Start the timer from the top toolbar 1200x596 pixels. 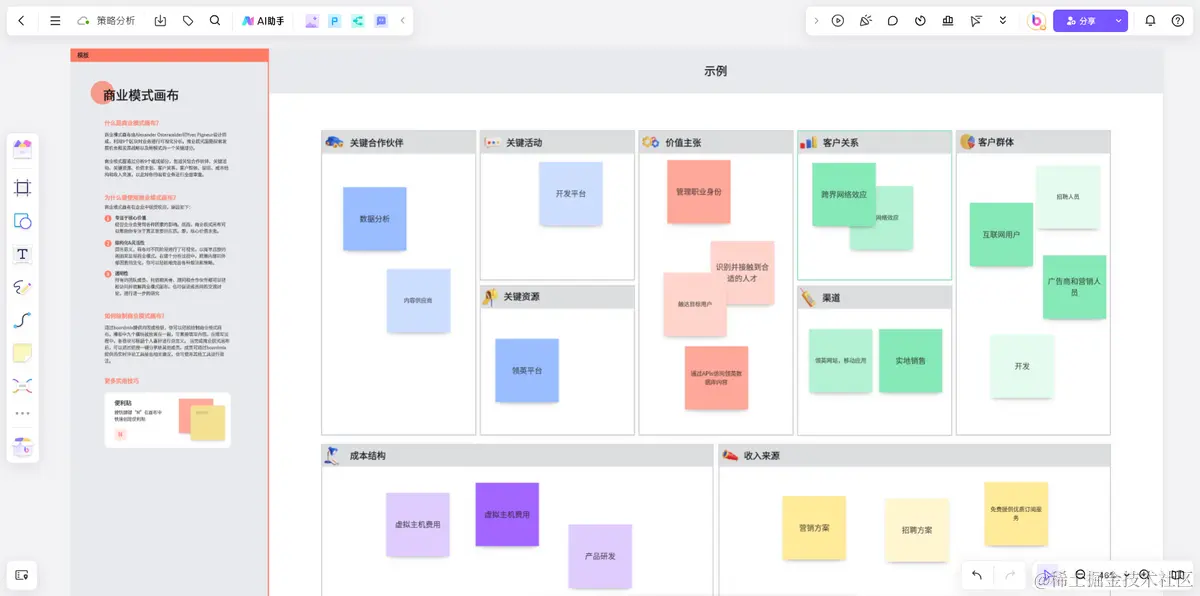(x=919, y=20)
